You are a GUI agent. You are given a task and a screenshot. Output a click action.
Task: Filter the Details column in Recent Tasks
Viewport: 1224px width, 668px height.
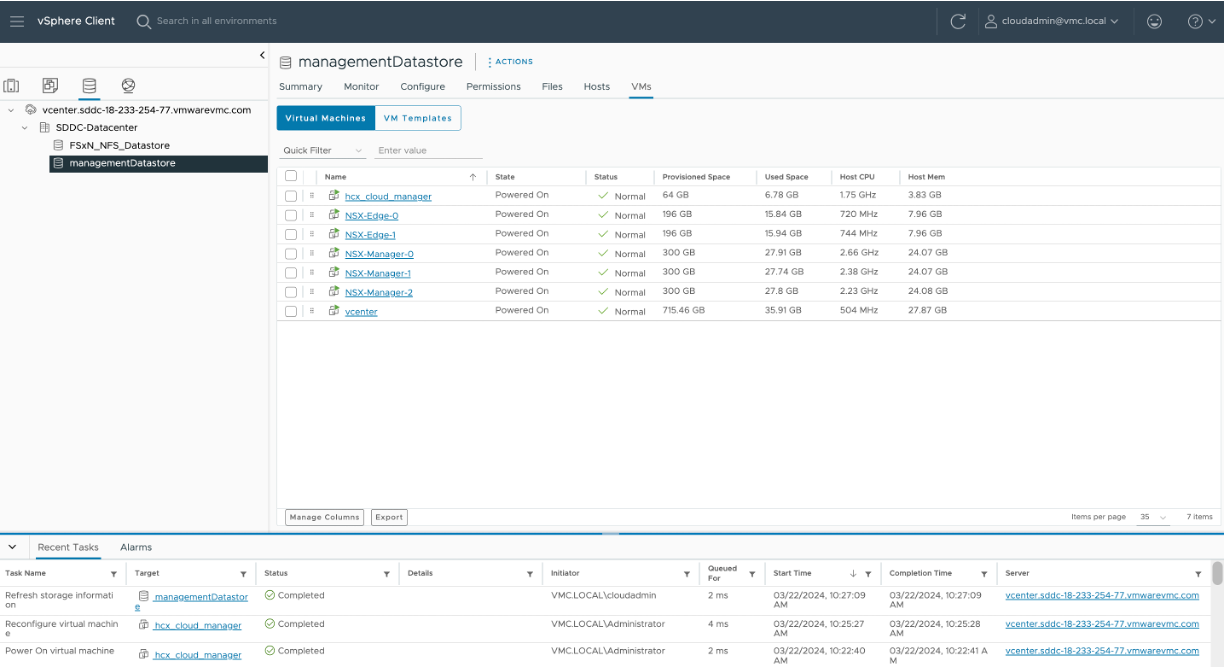pyautogui.click(x=530, y=574)
